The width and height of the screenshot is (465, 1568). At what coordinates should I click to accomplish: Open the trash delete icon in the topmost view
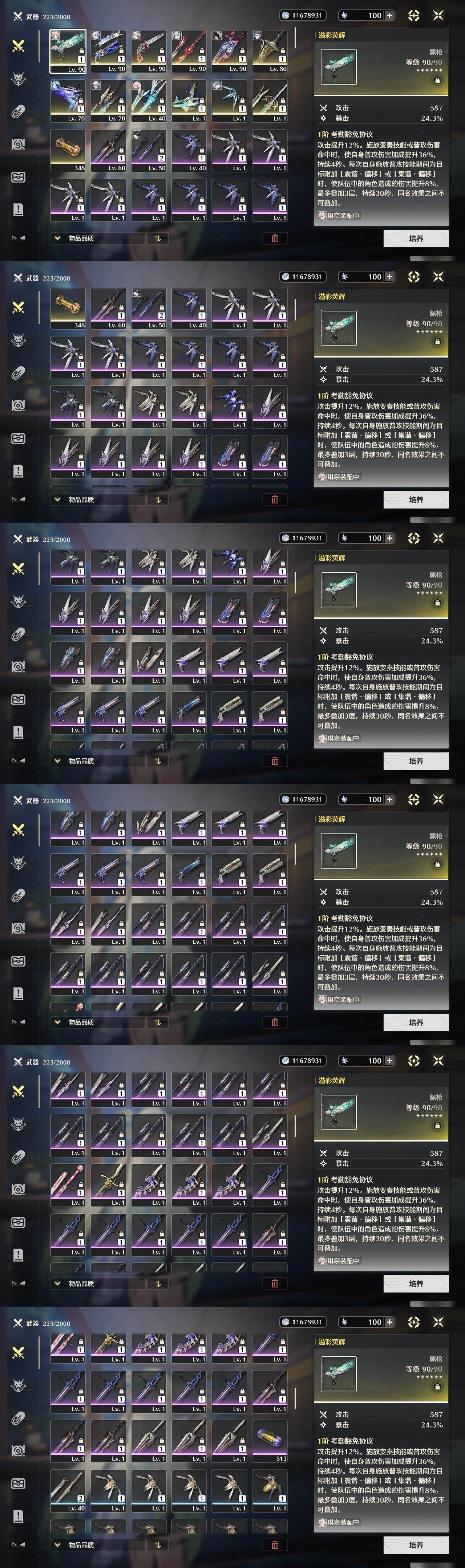click(275, 238)
